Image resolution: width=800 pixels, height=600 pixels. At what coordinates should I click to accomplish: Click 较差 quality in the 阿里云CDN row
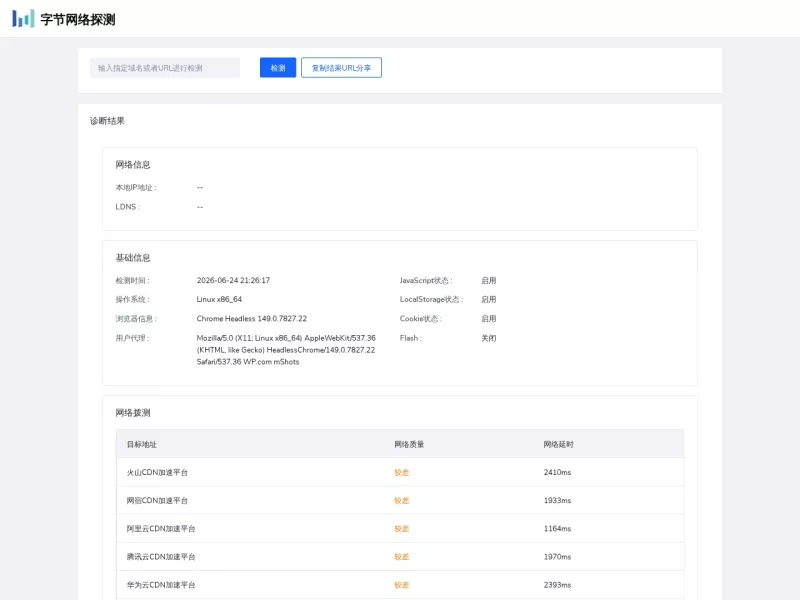[402, 529]
